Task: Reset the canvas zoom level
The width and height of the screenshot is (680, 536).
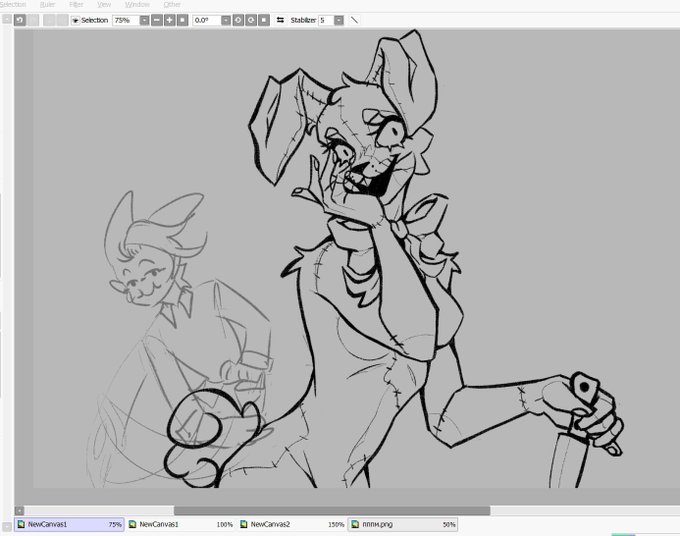Action: coord(183,20)
